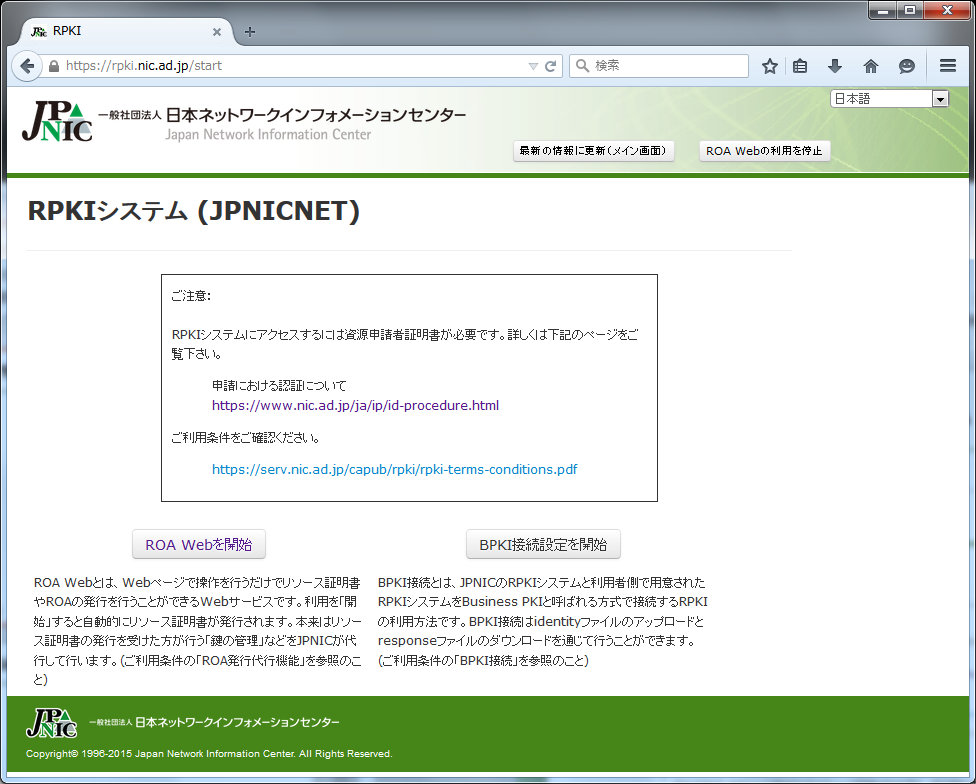Click the JPNIC logo in the footer
Screen dimensions: 976x784
[52, 723]
